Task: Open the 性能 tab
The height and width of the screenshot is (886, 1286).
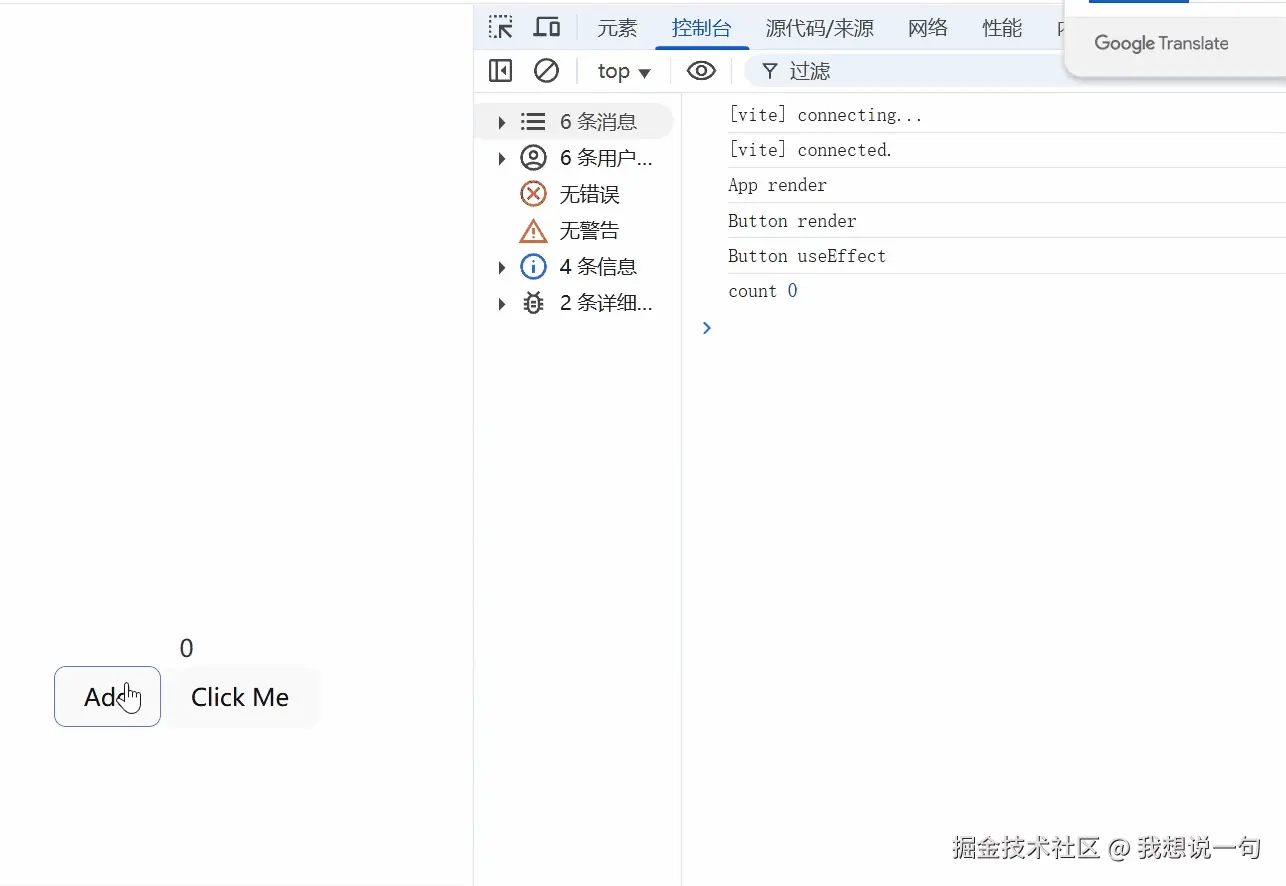Action: pos(1002,28)
